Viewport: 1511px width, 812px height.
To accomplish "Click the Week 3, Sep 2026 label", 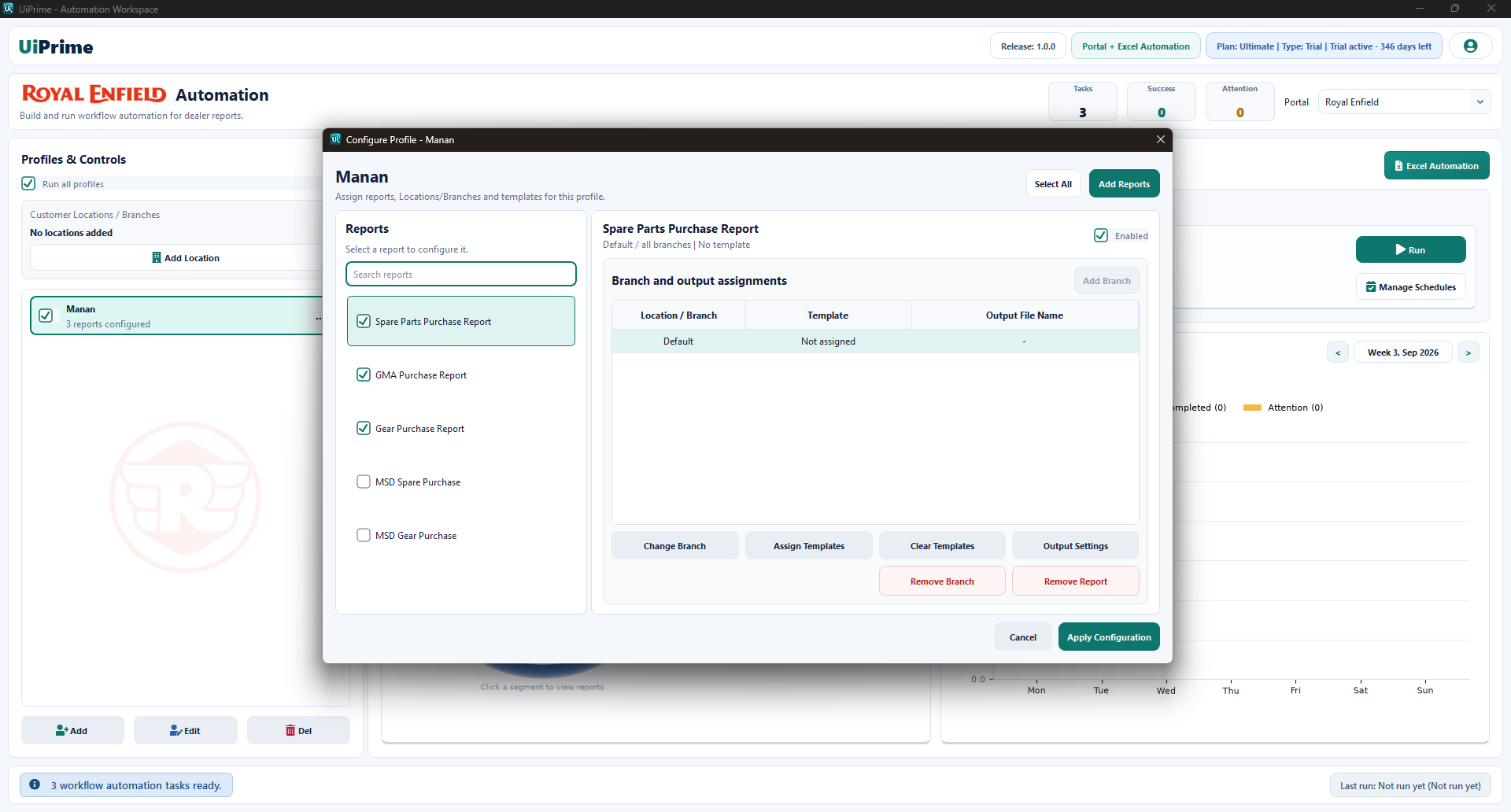I will tap(1402, 352).
